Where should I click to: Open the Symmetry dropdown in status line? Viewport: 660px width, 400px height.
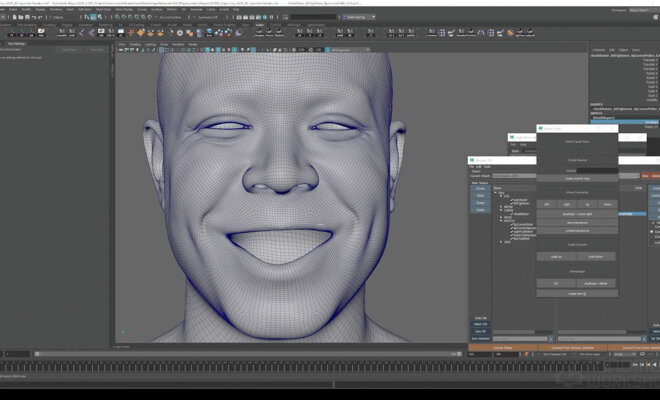[208, 17]
